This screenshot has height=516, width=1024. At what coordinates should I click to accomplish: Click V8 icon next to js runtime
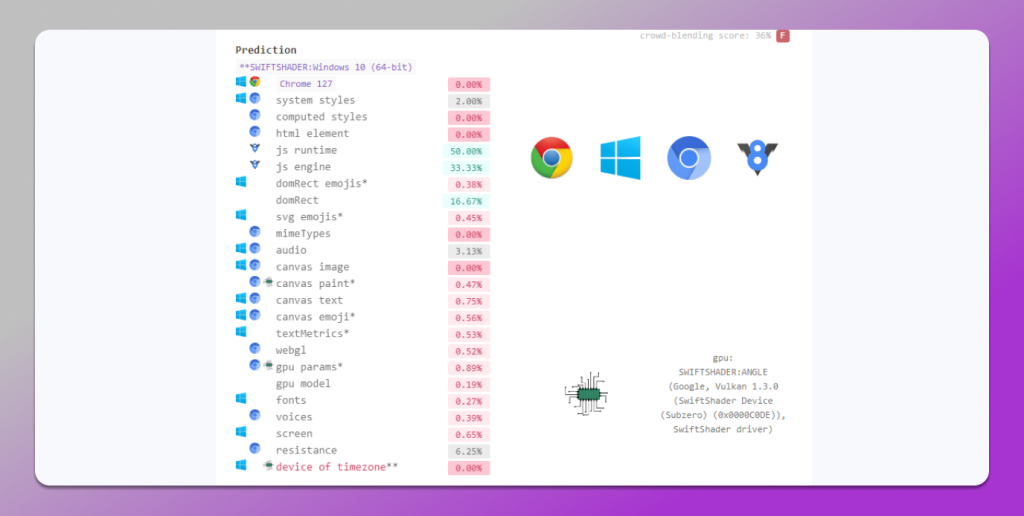[x=255, y=149]
